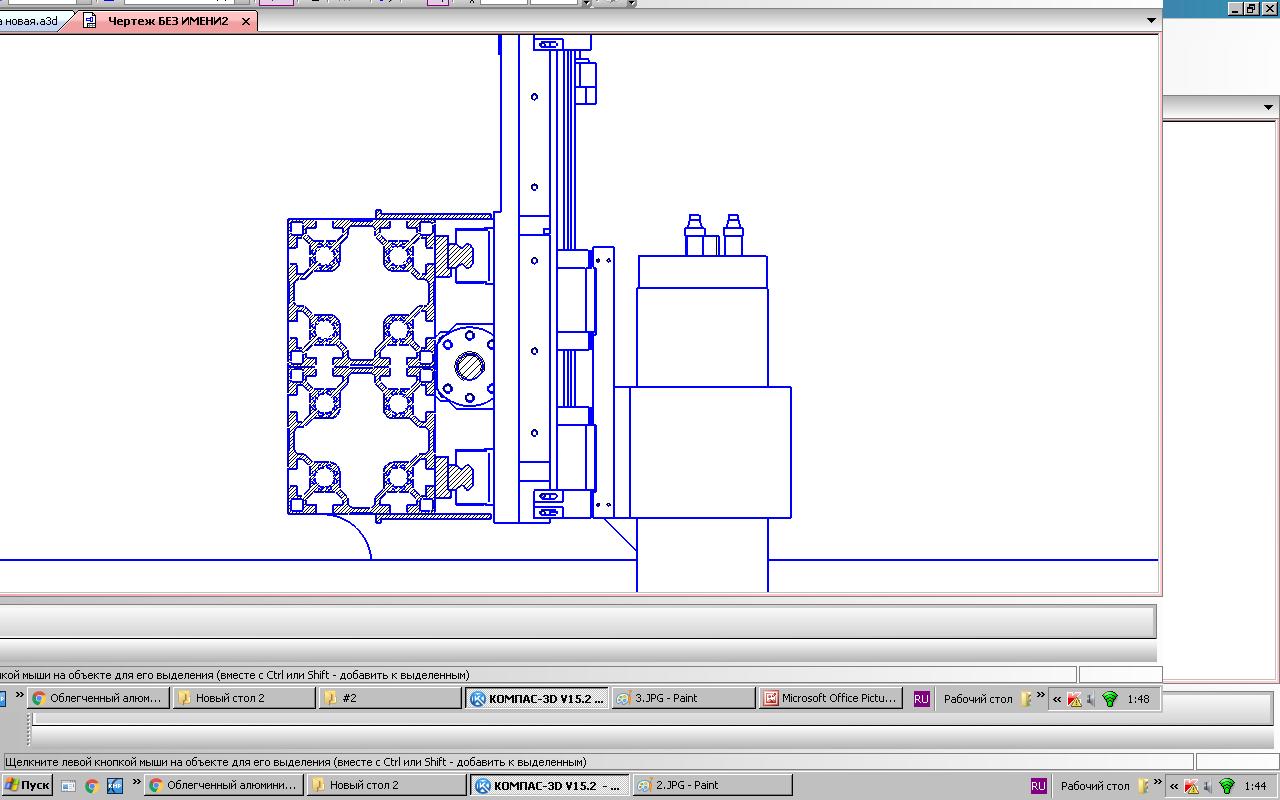Launch Chrome from the quick launch bar
The width and height of the screenshot is (1280, 800).
pos(91,786)
